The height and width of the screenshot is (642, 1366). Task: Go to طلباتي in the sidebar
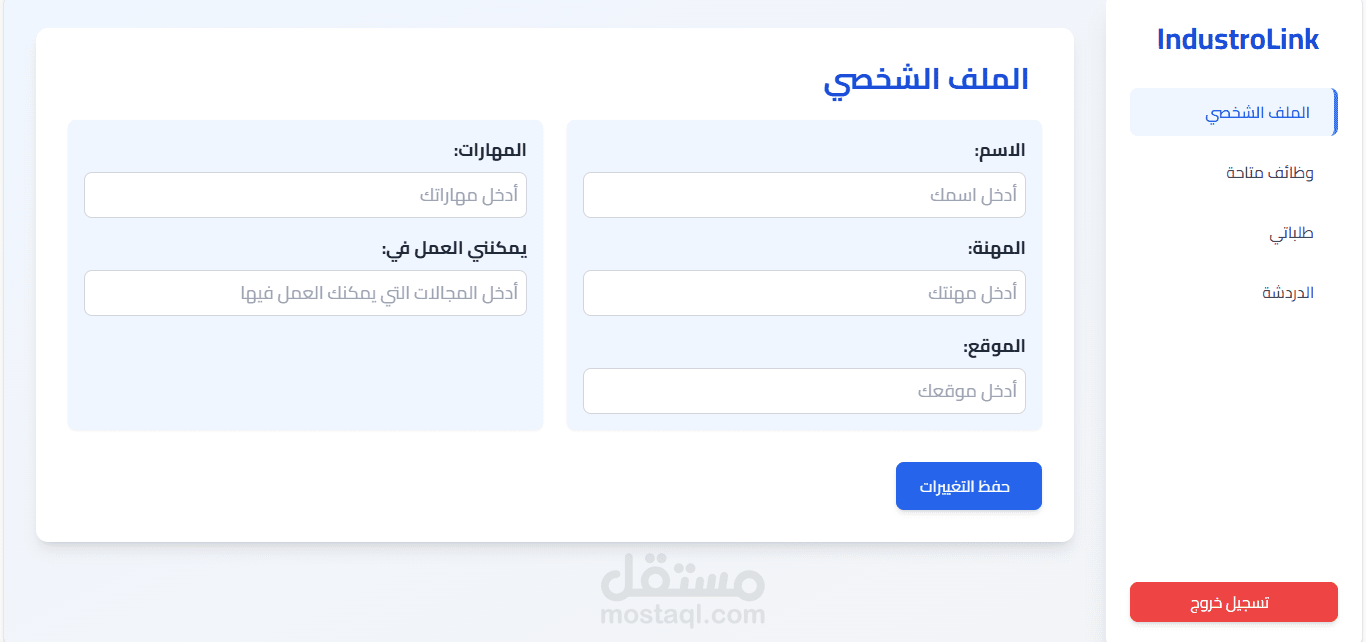click(1291, 233)
